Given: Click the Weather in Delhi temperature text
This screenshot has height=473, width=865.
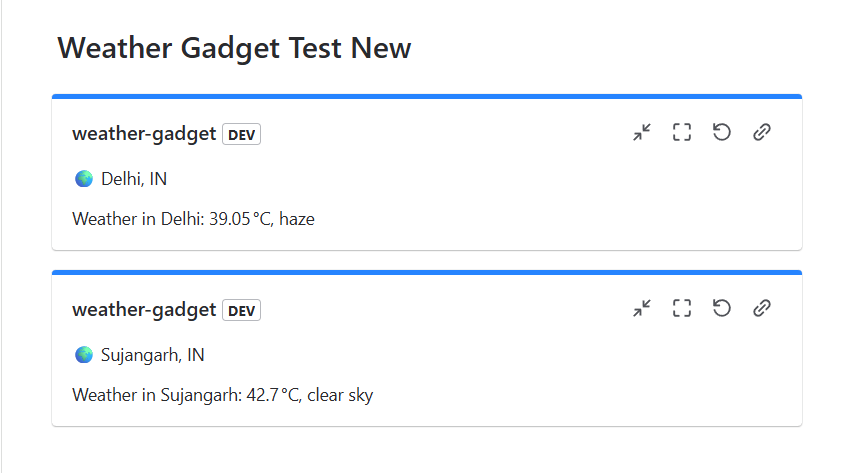Looking at the screenshot, I should (x=193, y=219).
